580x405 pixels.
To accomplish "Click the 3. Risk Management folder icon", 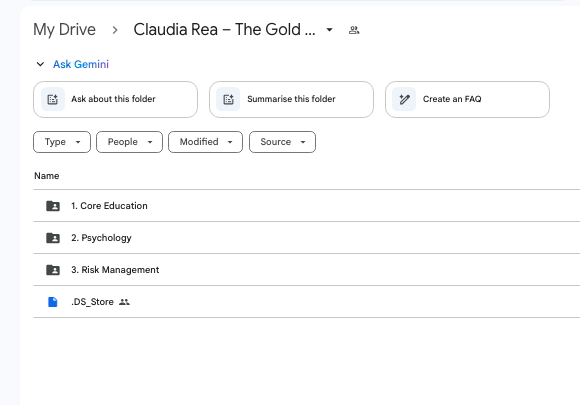I will [53, 270].
